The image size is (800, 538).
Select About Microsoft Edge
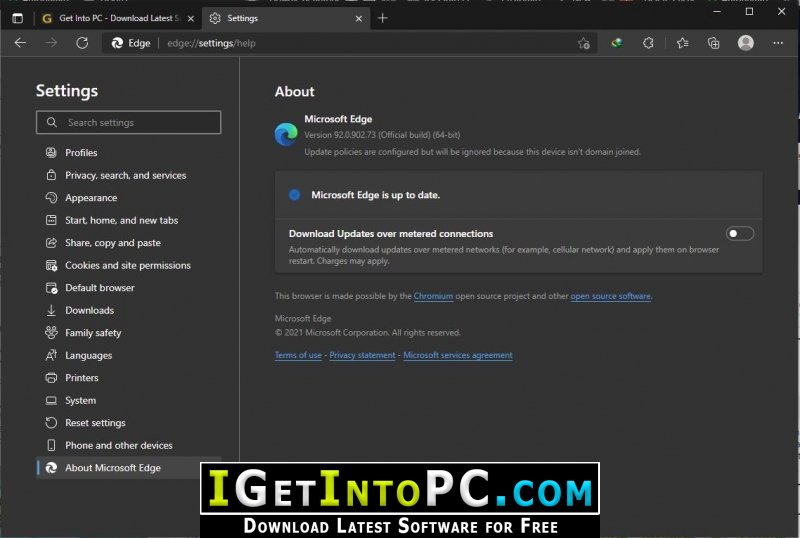pos(118,467)
